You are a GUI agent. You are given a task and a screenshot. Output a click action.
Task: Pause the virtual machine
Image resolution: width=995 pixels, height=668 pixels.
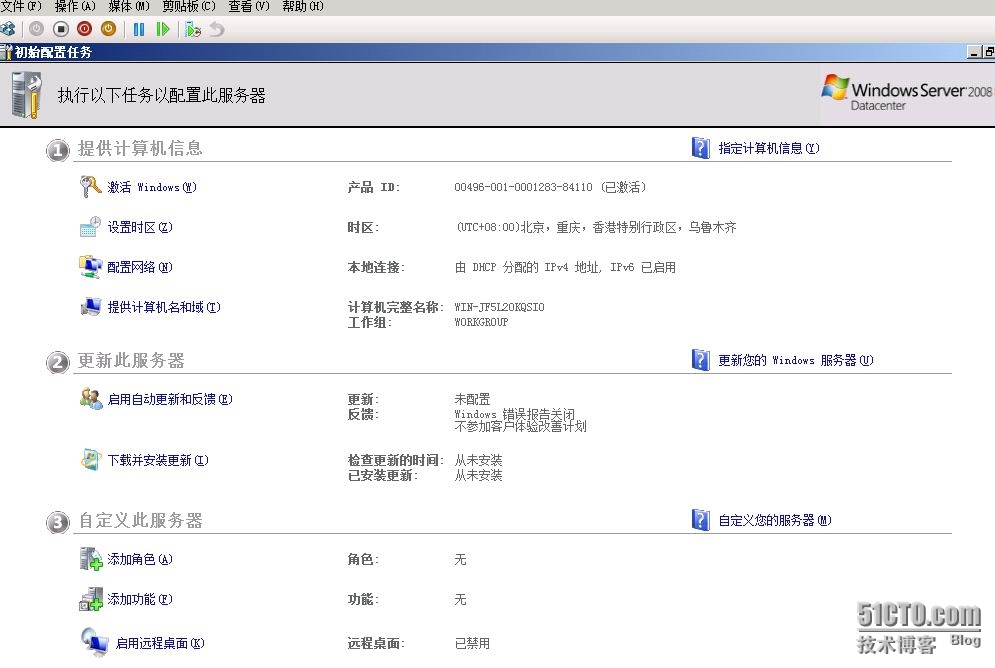point(139,29)
